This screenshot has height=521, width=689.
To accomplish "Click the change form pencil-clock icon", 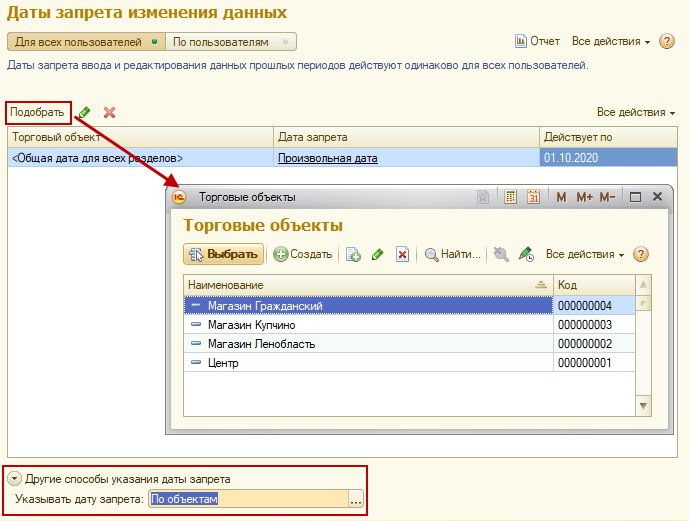I will click(526, 254).
